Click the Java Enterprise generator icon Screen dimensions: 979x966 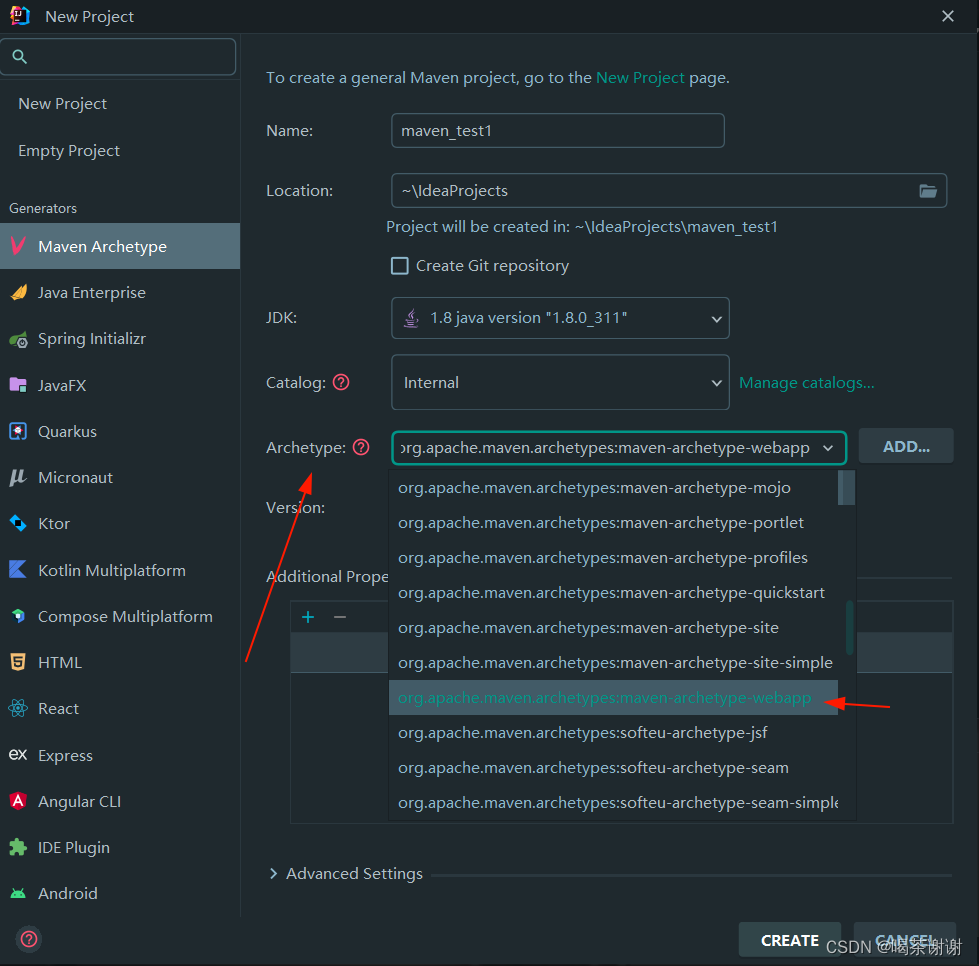(x=19, y=292)
